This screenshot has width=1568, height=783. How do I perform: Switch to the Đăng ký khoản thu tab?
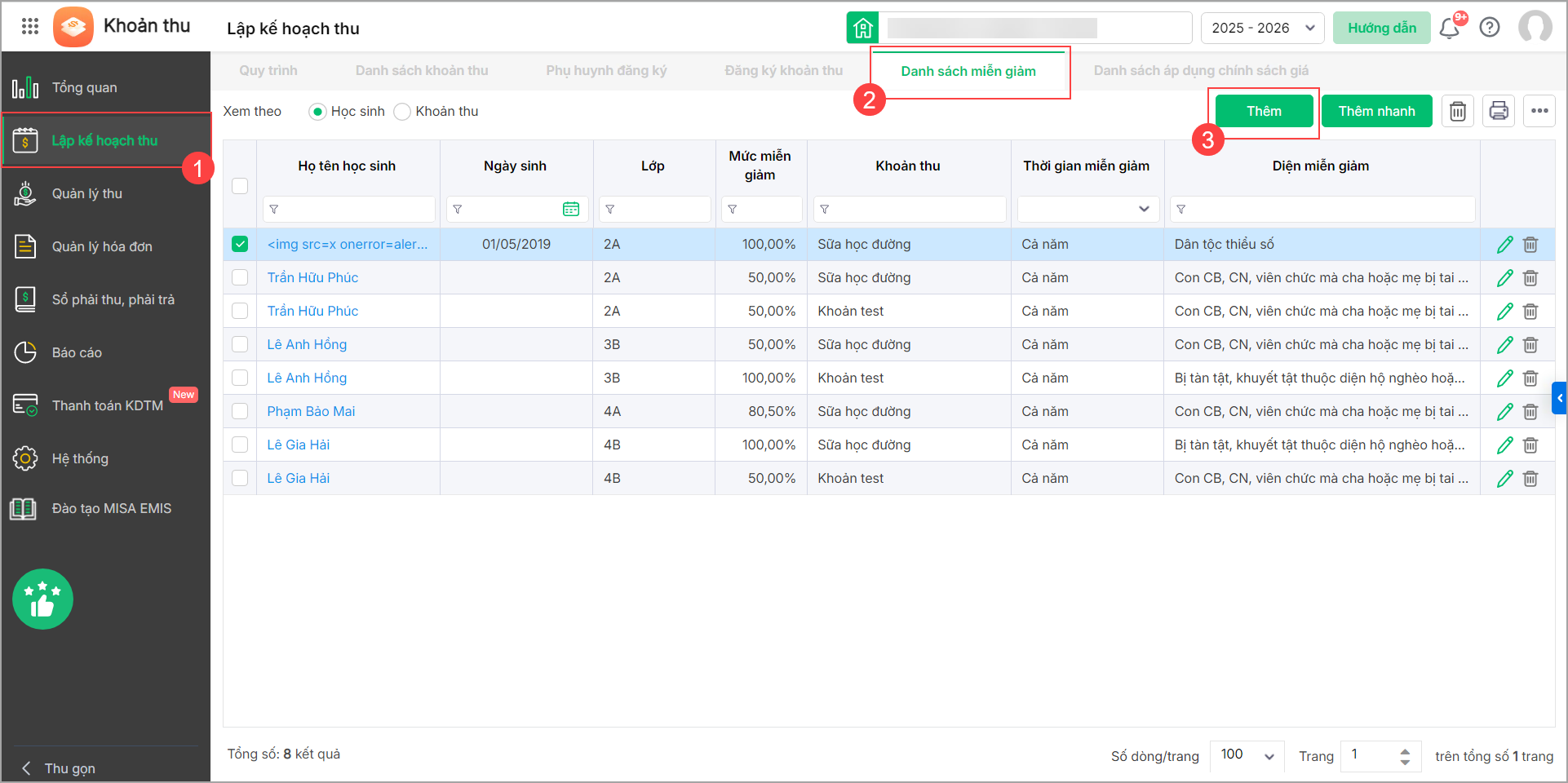[x=784, y=71]
